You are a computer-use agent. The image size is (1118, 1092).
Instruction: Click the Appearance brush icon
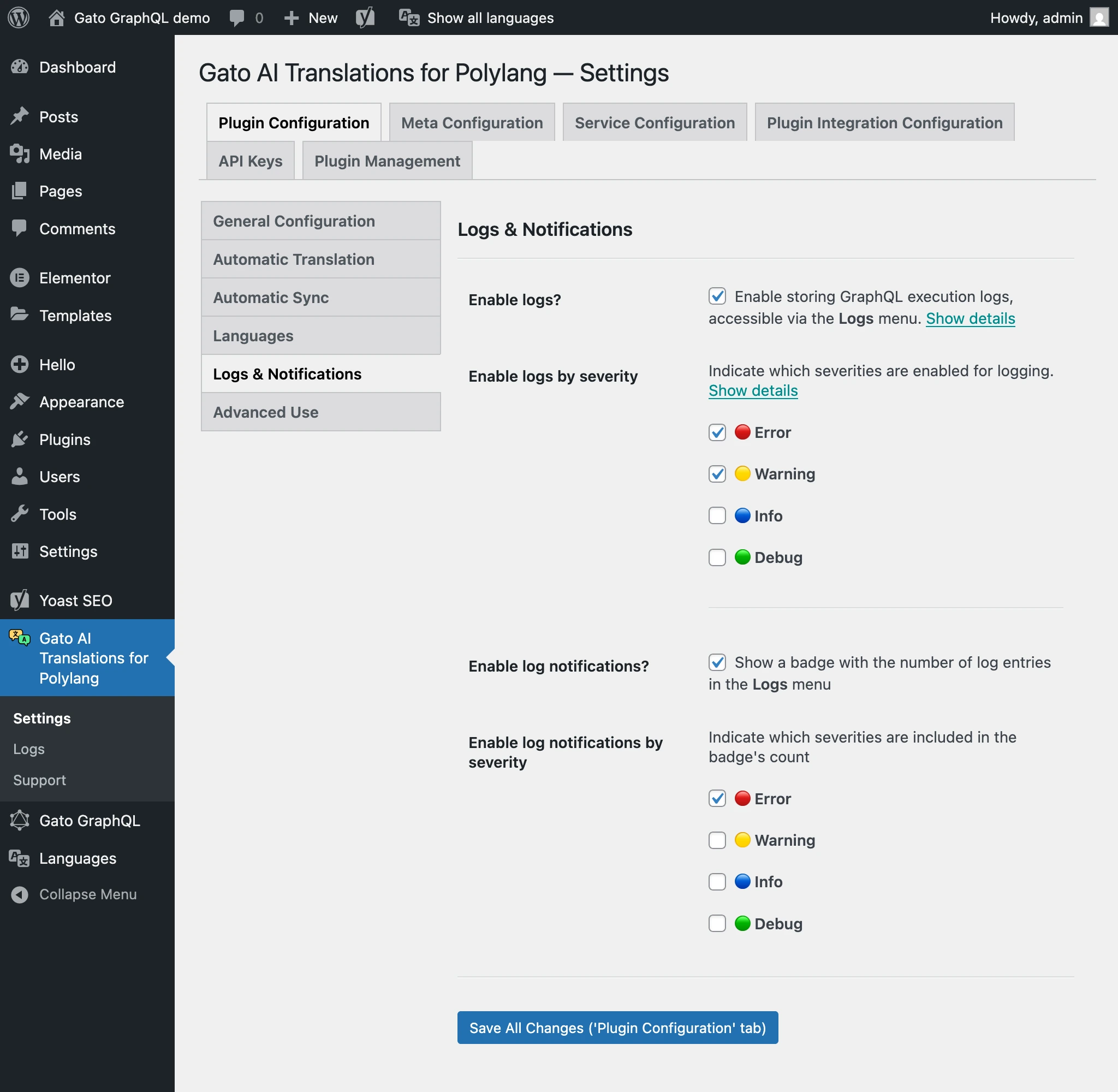coord(20,401)
